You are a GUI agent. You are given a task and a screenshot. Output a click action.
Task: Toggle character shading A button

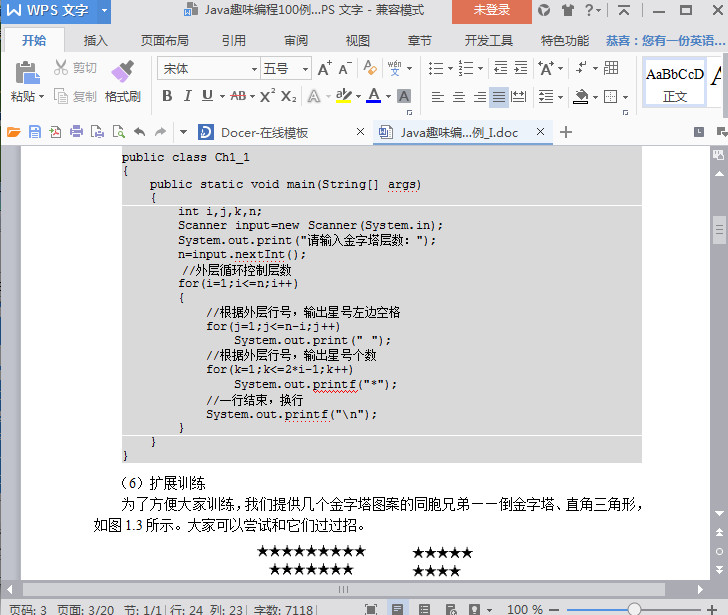404,96
